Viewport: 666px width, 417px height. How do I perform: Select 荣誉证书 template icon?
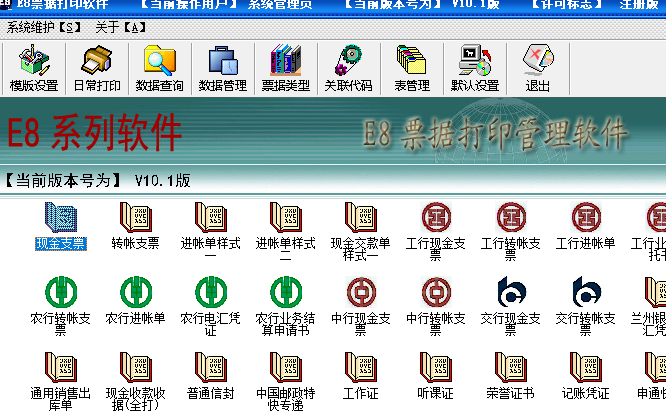(511, 367)
